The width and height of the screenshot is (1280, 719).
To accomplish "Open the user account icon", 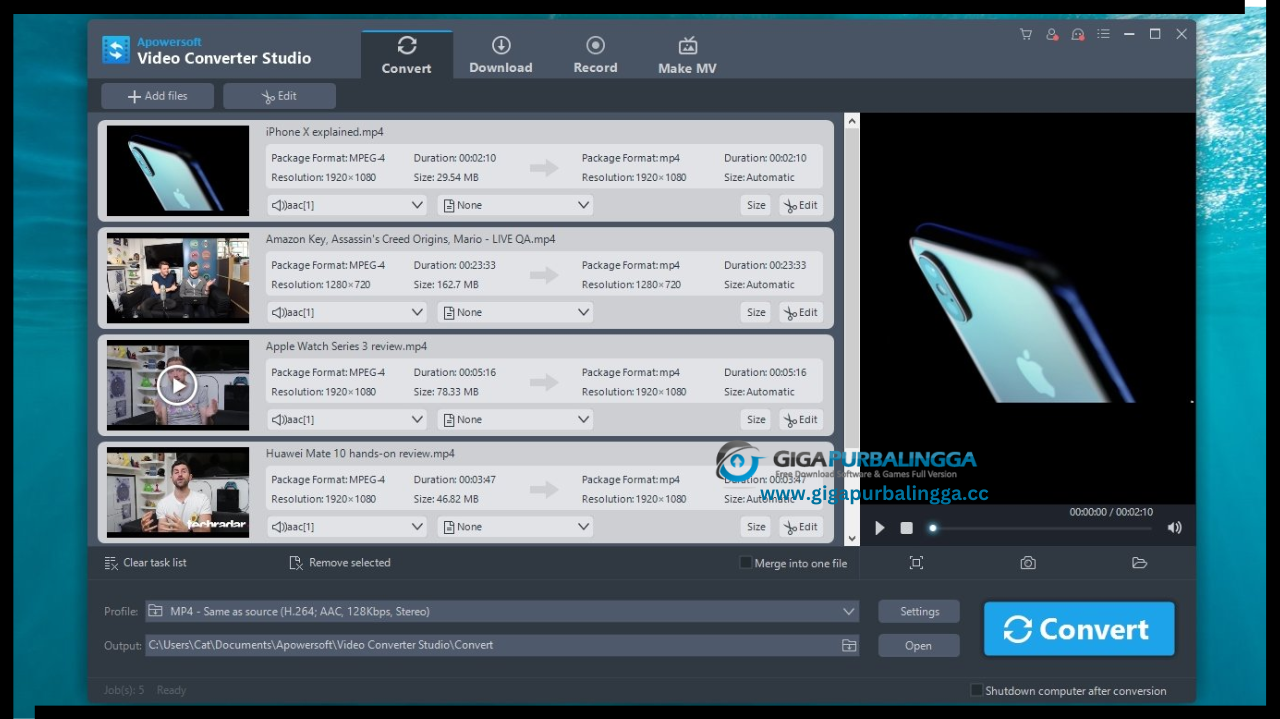I will [x=1052, y=34].
